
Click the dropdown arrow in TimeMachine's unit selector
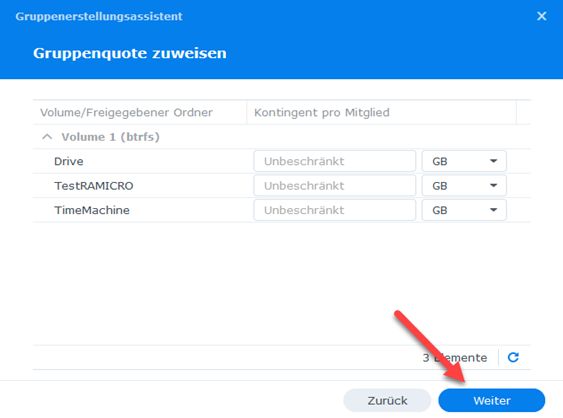click(x=494, y=210)
